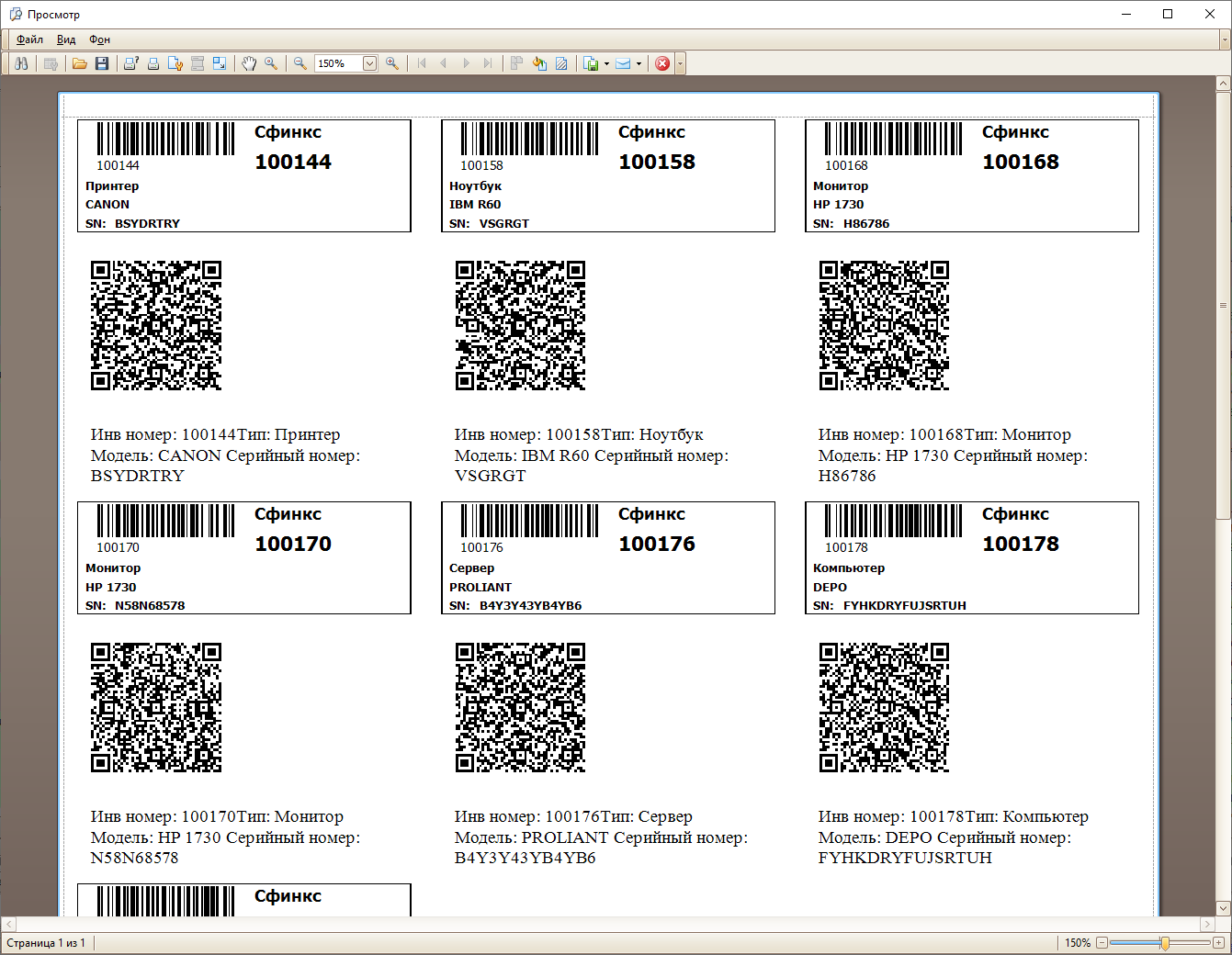Open the Вид menu
Viewport: 1232px width, 955px height.
pyautogui.click(x=66, y=39)
